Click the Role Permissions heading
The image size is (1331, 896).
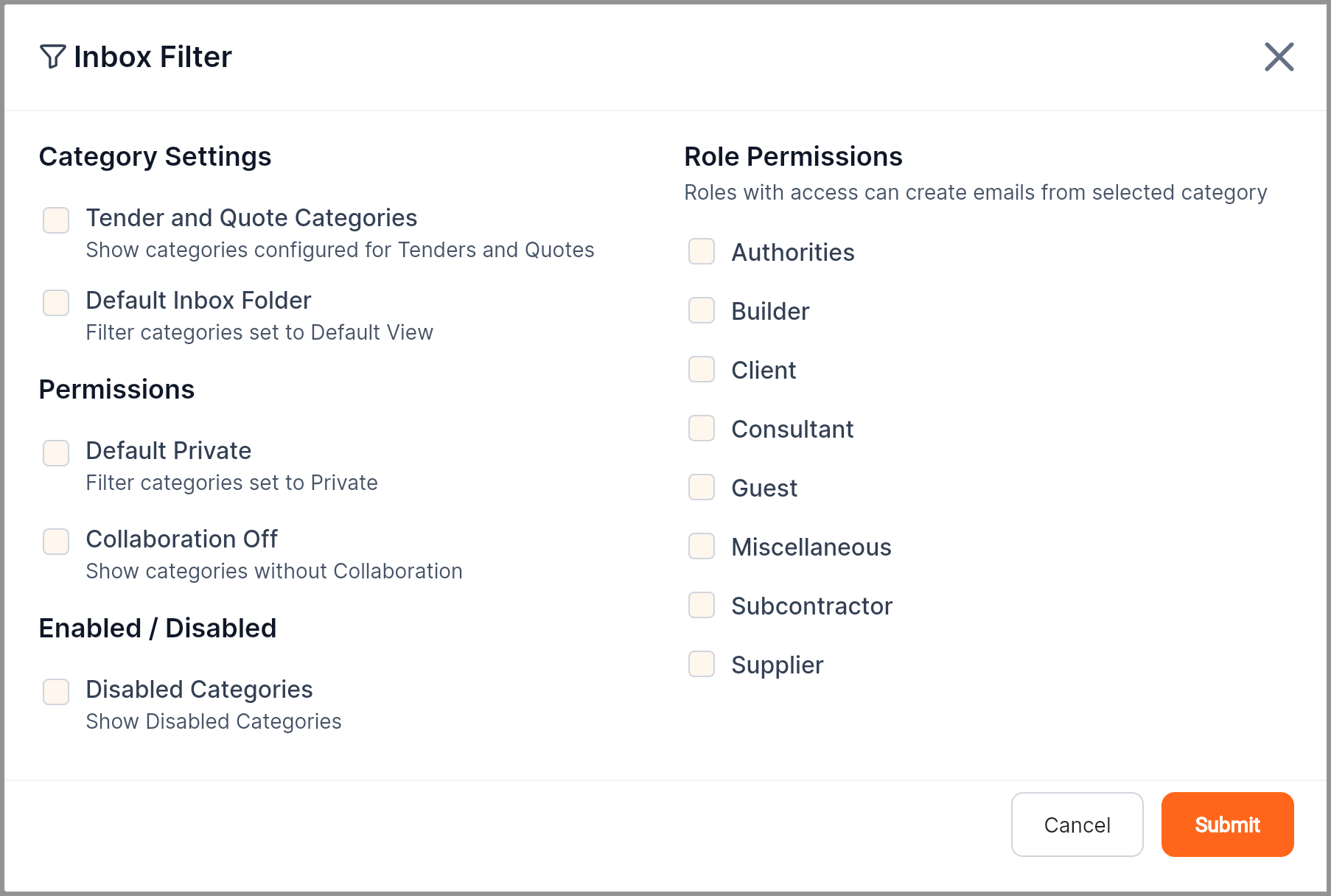coord(793,157)
